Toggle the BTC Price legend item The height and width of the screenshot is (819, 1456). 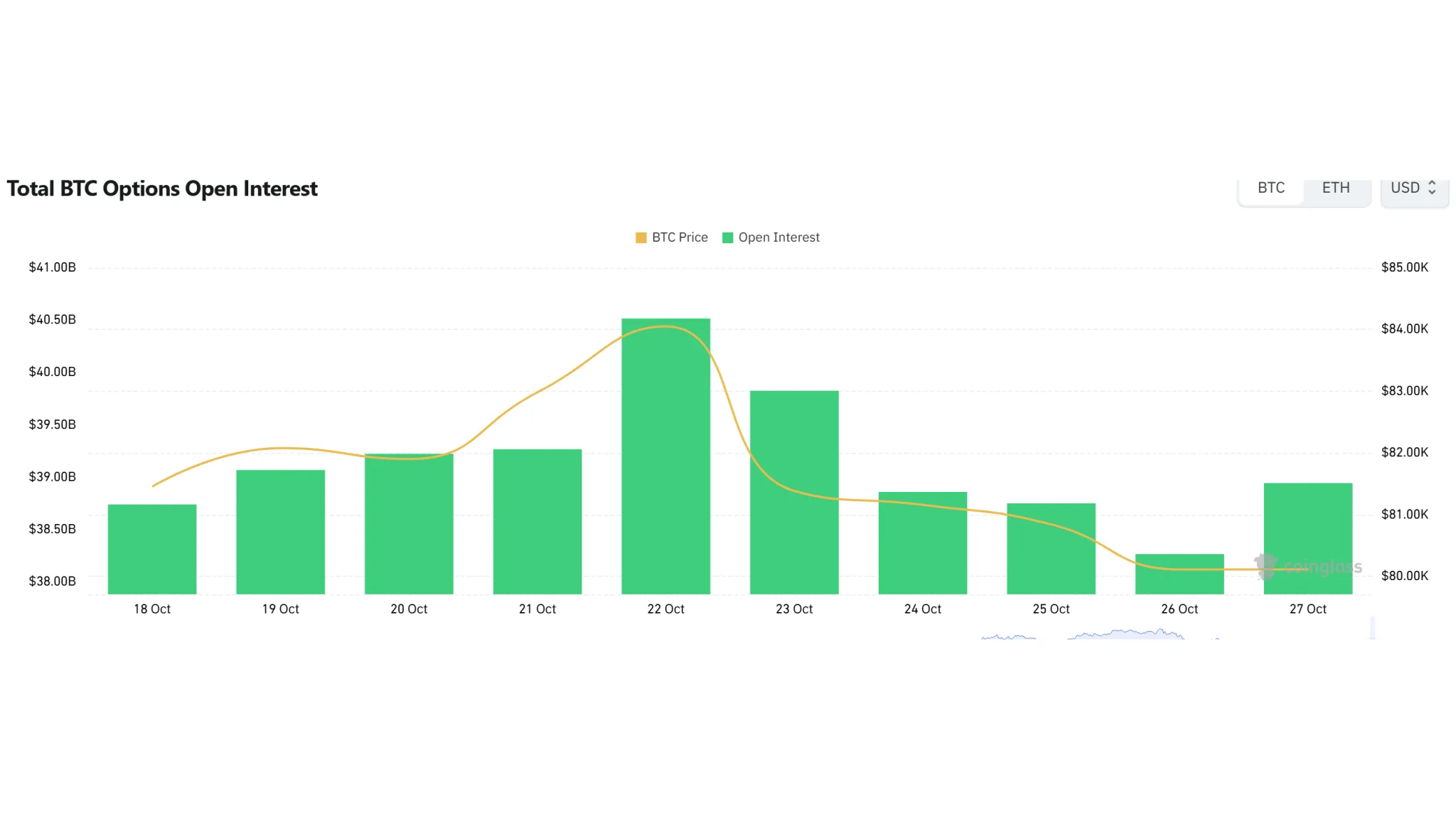click(672, 237)
